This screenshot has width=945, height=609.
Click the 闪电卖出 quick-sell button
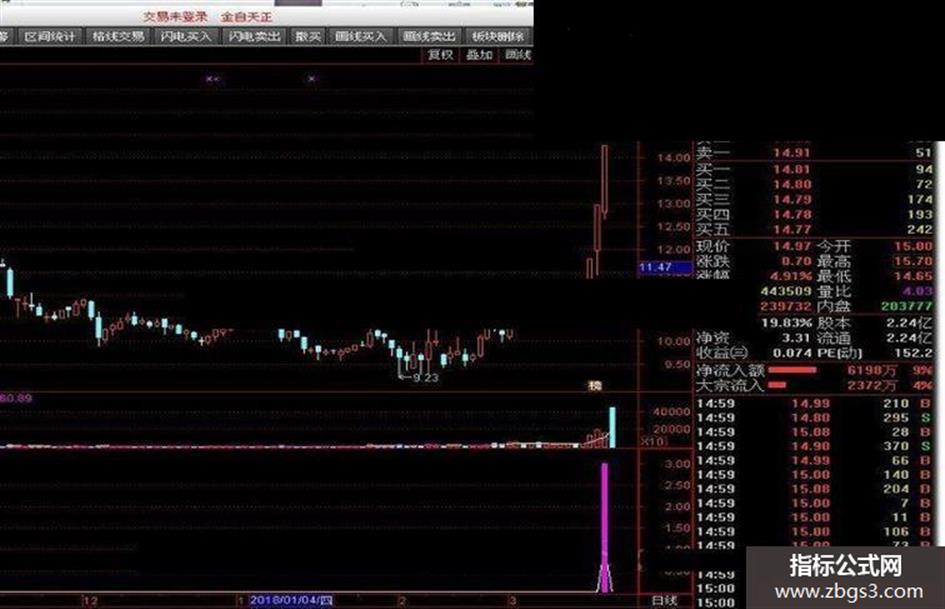(254, 36)
